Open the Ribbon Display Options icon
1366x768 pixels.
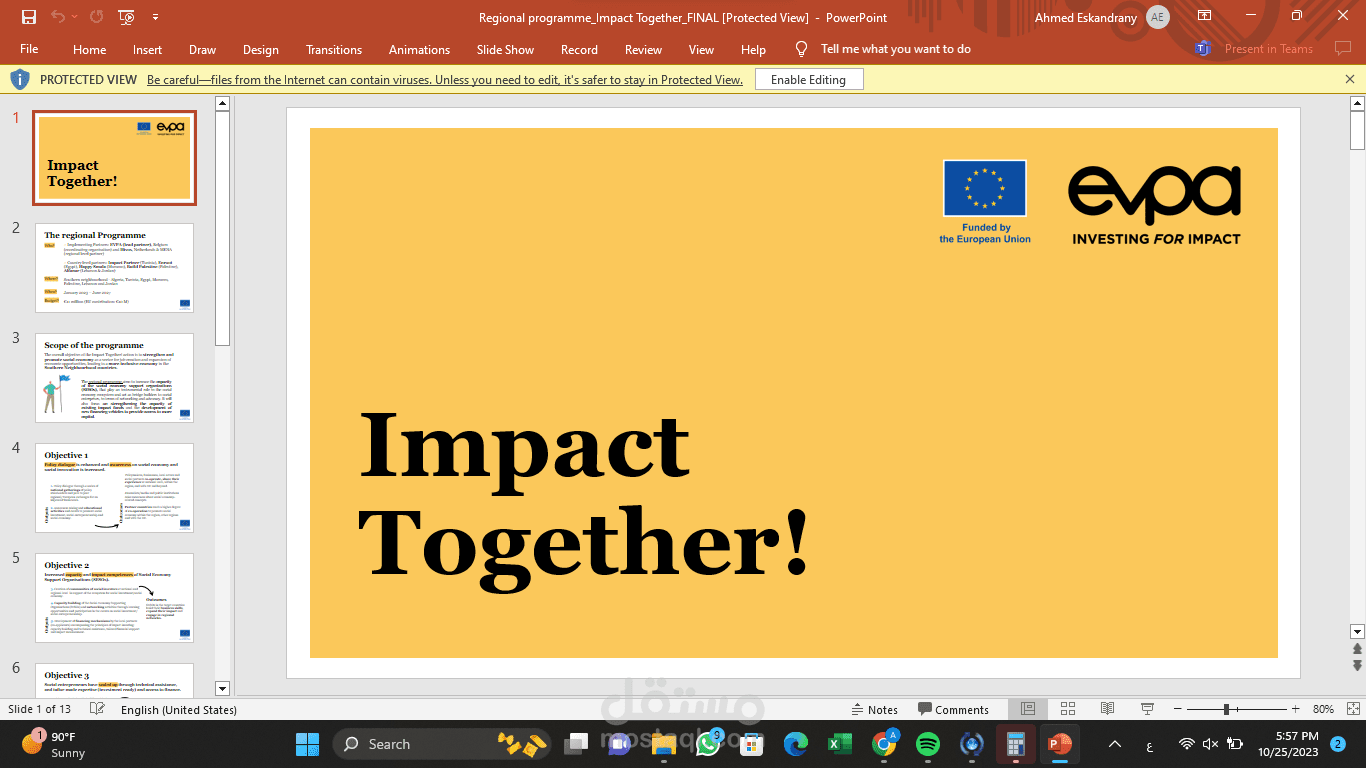tap(1204, 16)
